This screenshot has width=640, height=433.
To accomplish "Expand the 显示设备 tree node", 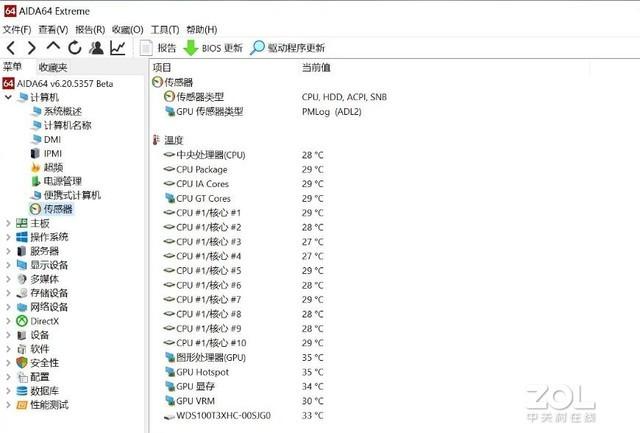I will (x=8, y=265).
